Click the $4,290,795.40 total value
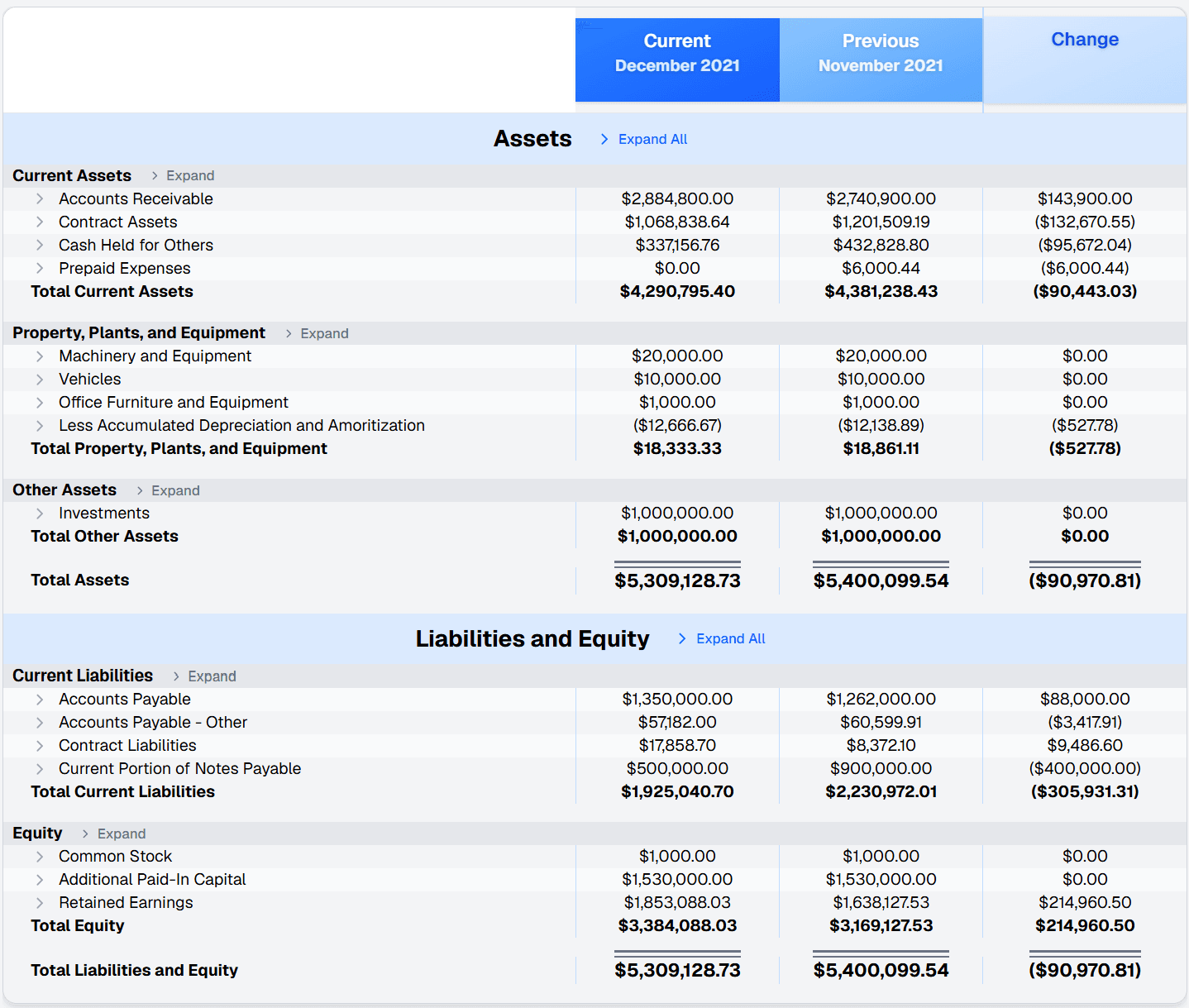 pos(677,291)
